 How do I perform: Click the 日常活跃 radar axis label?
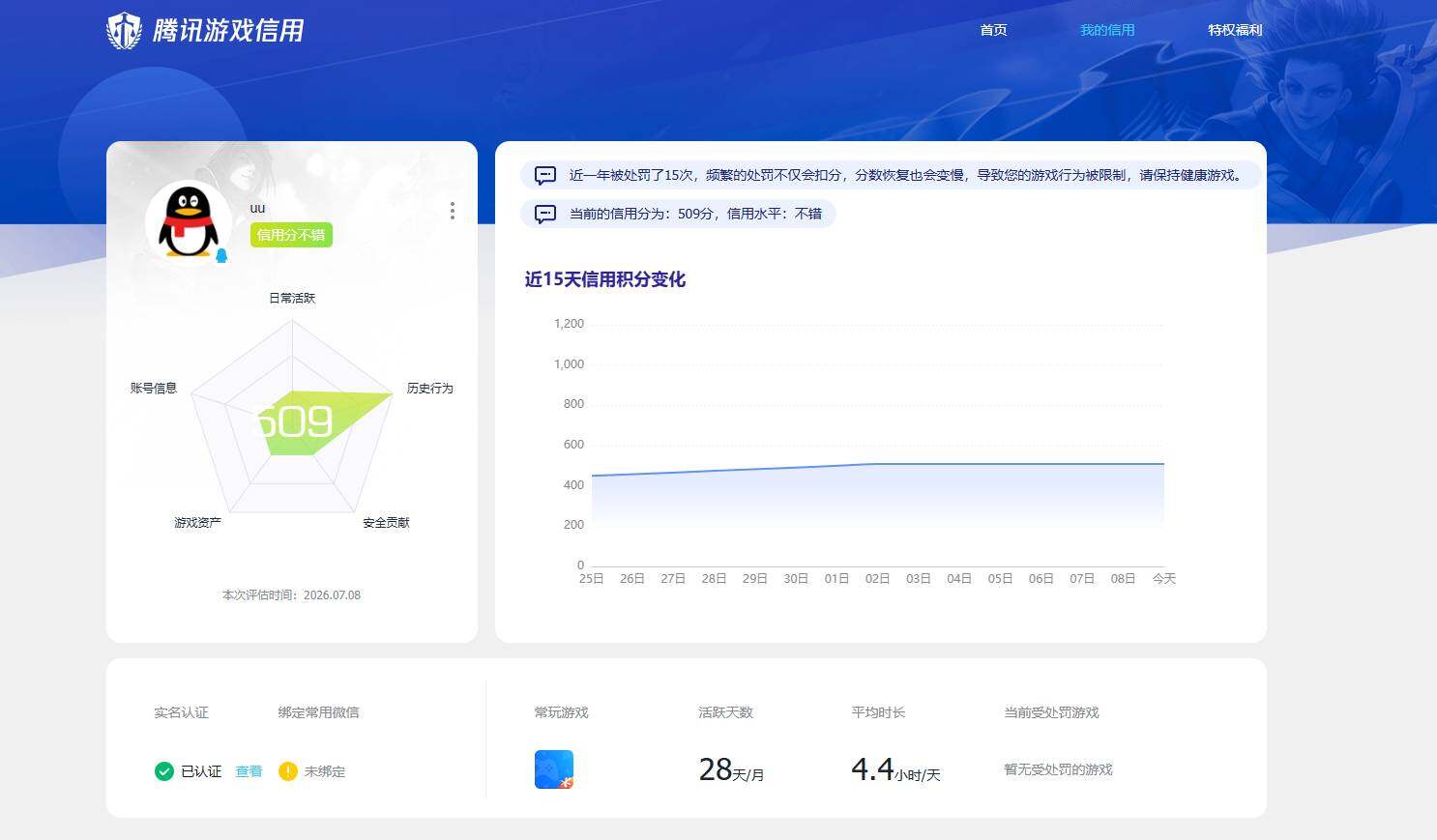pos(292,298)
